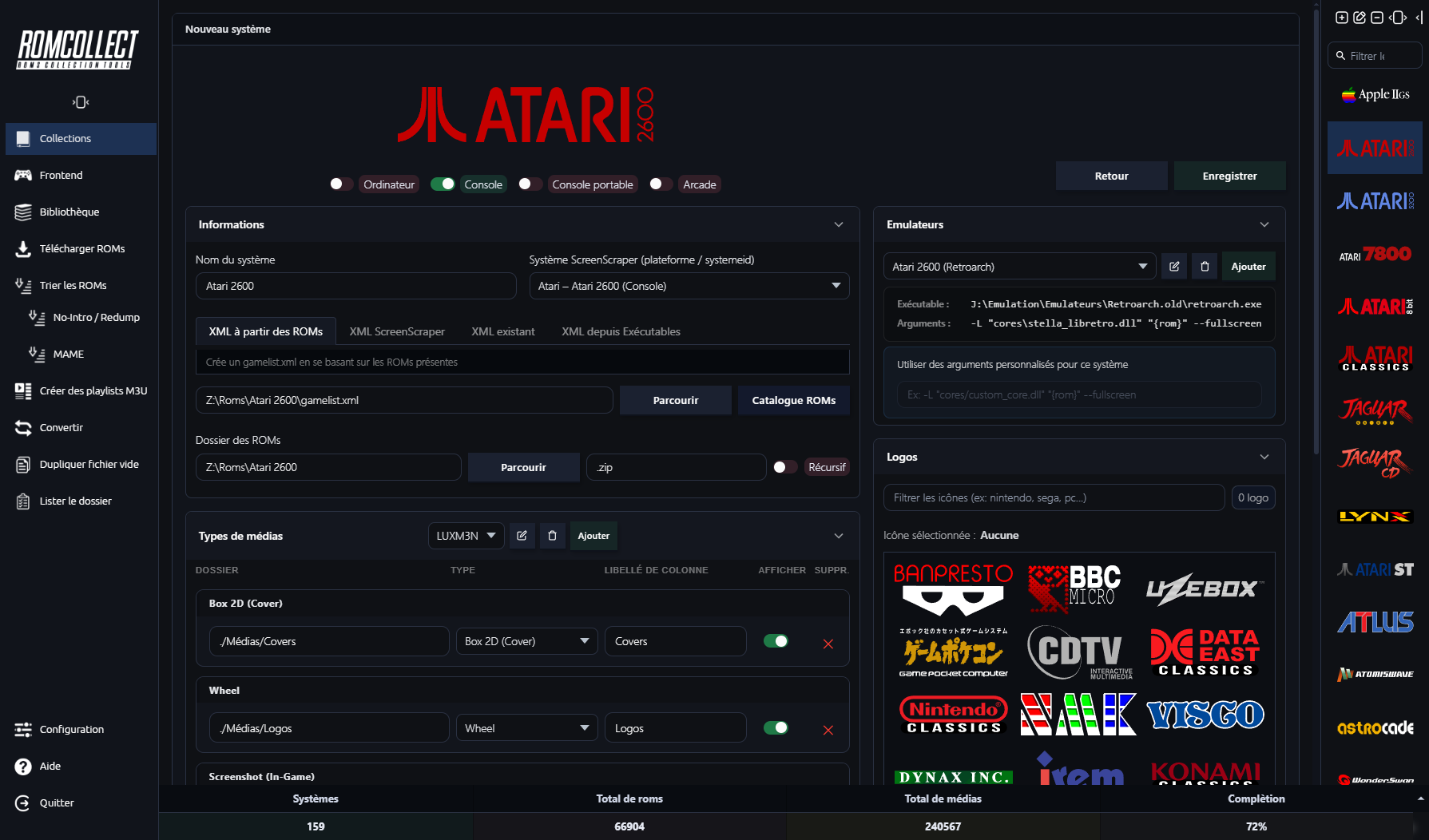
Task: Enable the Ordinateur toggle
Action: tap(341, 184)
